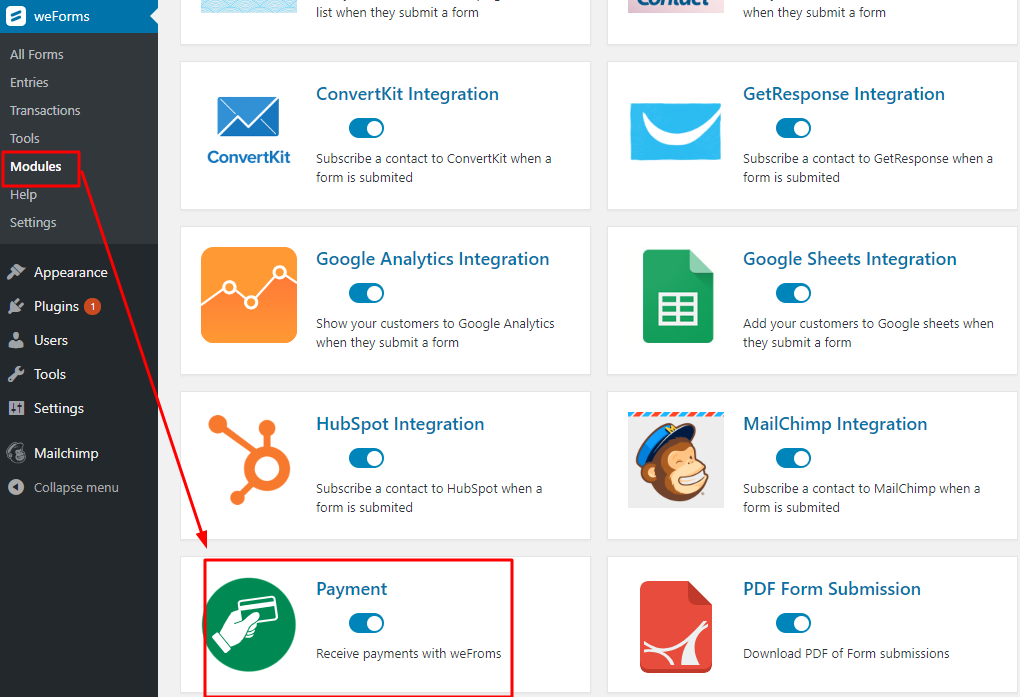Click the Payment credit card icon
1020x697 pixels.
(x=249, y=625)
